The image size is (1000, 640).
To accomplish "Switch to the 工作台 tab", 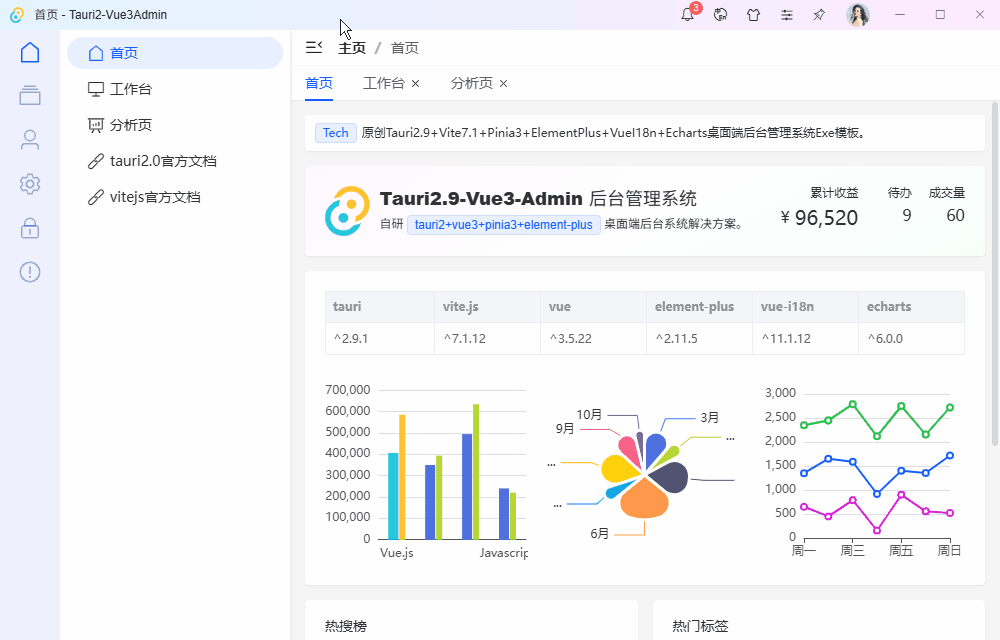I will click(x=383, y=83).
